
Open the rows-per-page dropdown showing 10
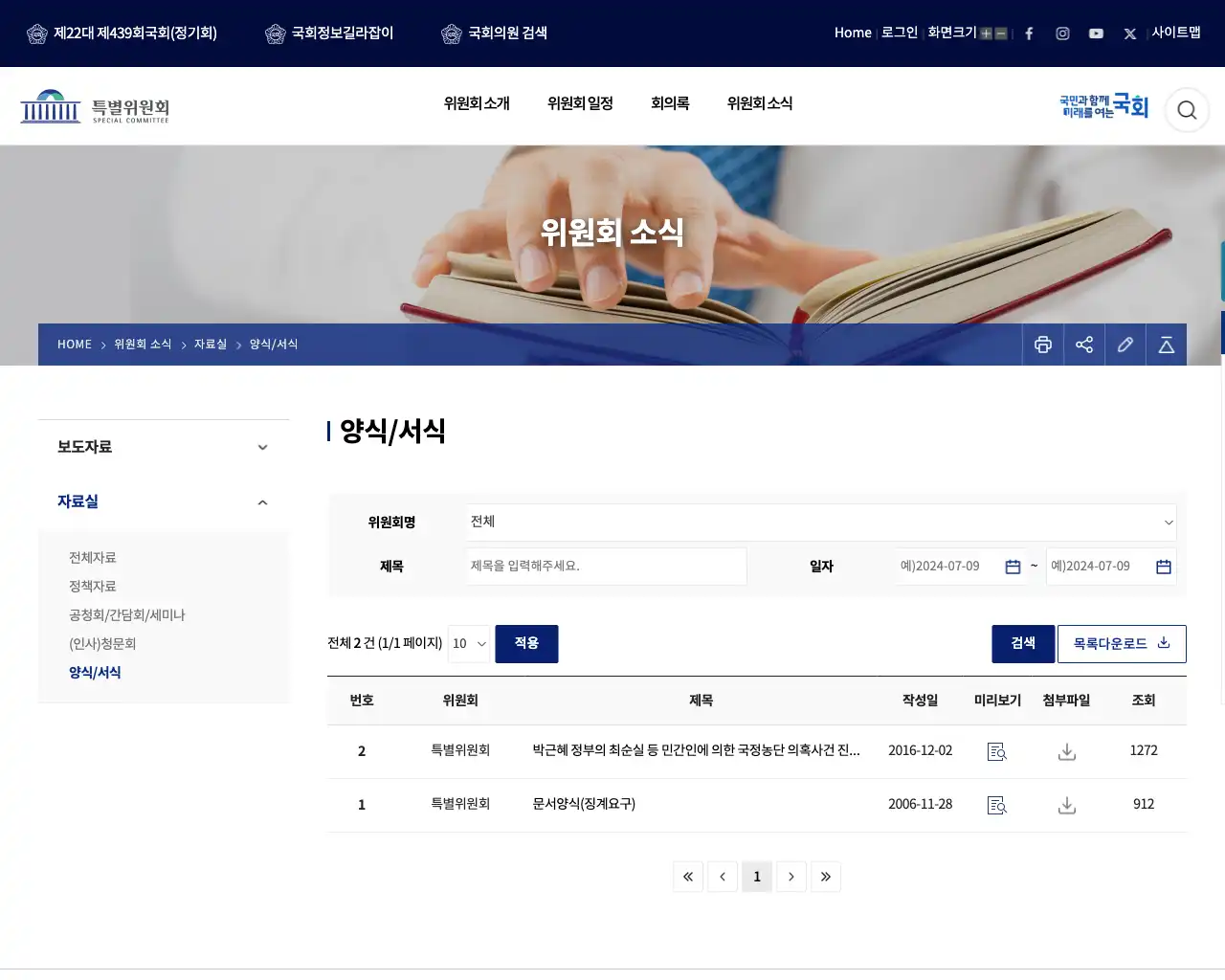(x=469, y=644)
